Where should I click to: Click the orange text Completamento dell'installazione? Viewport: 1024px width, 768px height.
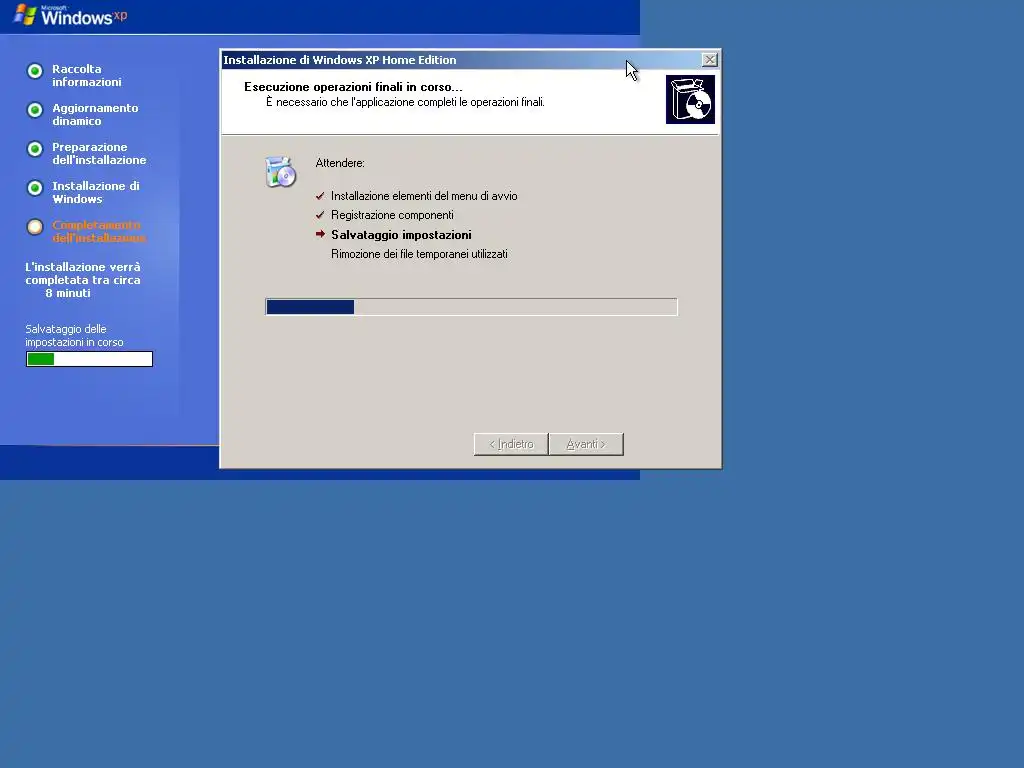99,231
